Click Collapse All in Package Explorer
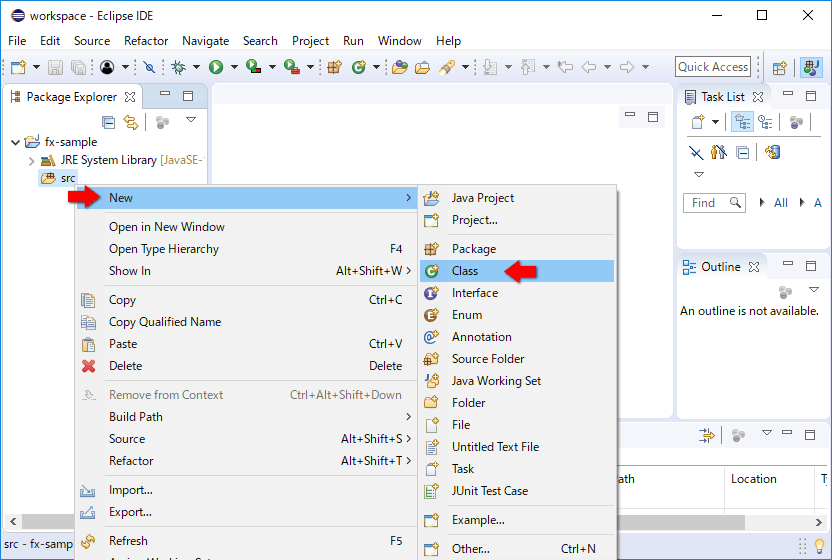Image resolution: width=832 pixels, height=560 pixels. [108, 123]
